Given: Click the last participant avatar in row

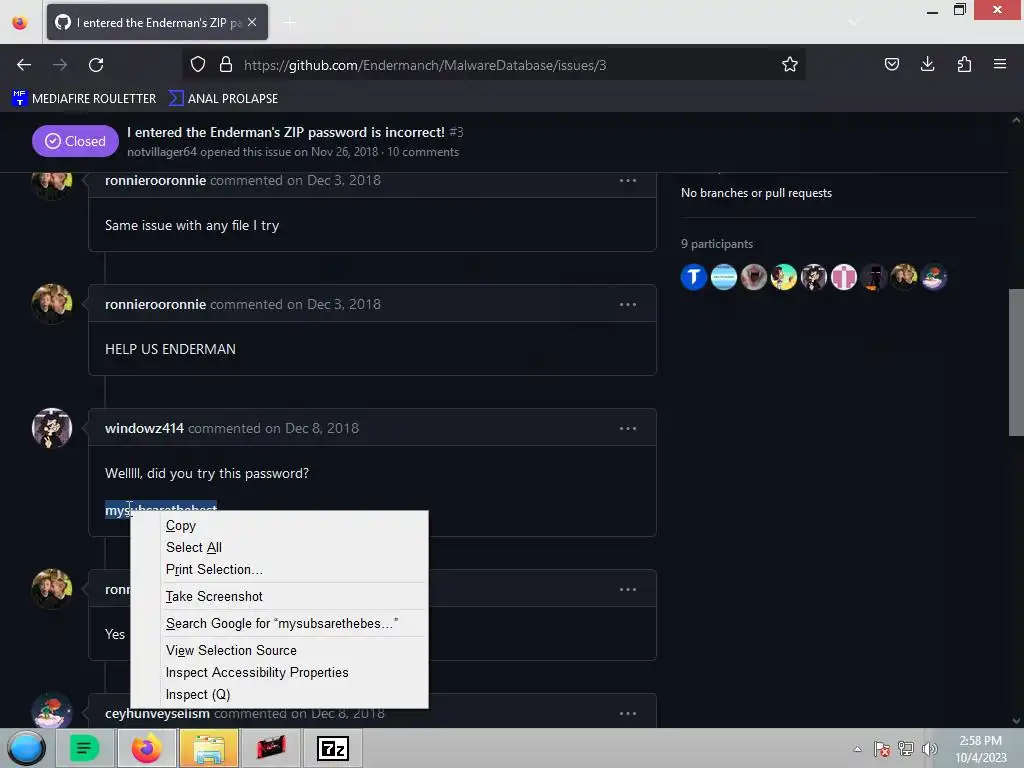Looking at the screenshot, I should (934, 277).
